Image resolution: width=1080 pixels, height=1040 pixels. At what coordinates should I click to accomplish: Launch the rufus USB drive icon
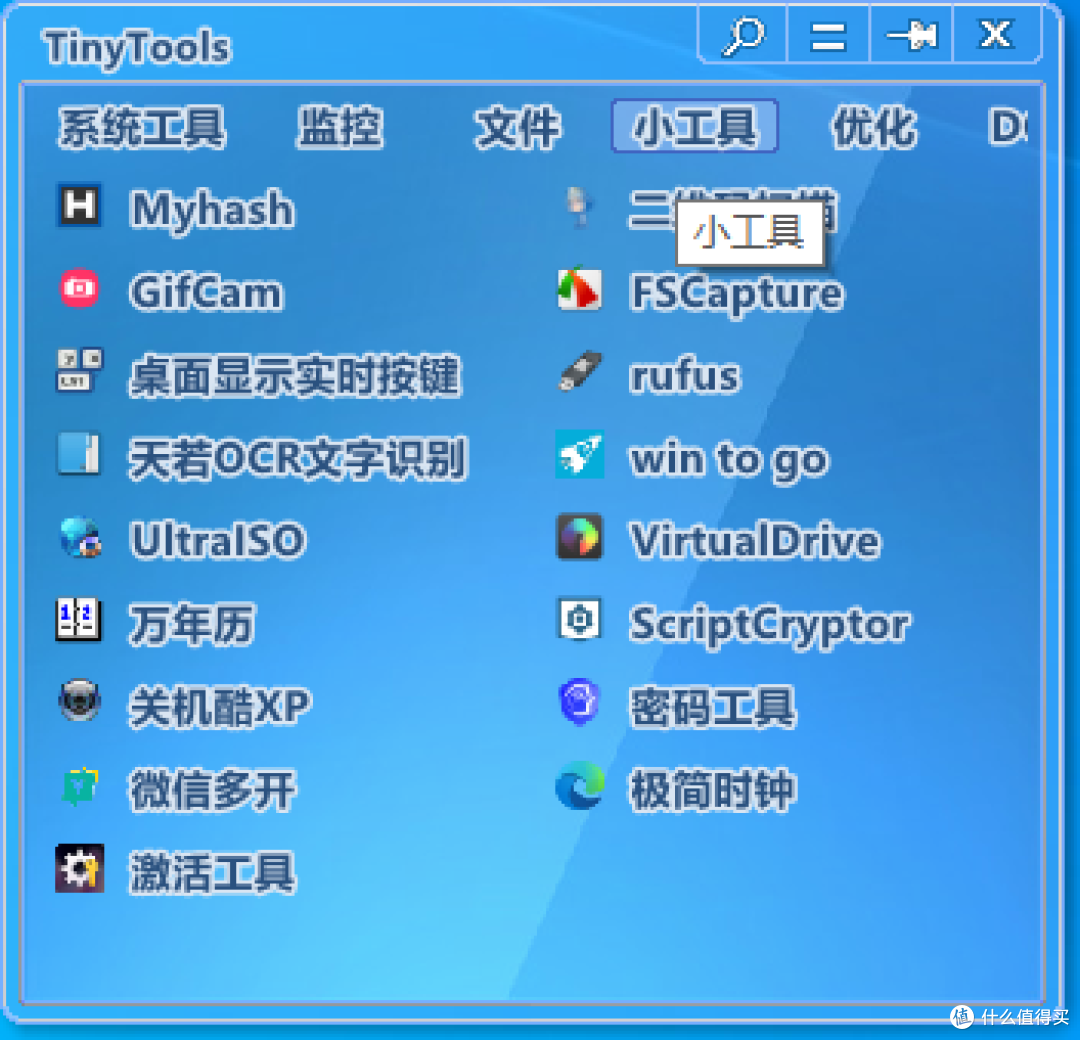click(579, 371)
